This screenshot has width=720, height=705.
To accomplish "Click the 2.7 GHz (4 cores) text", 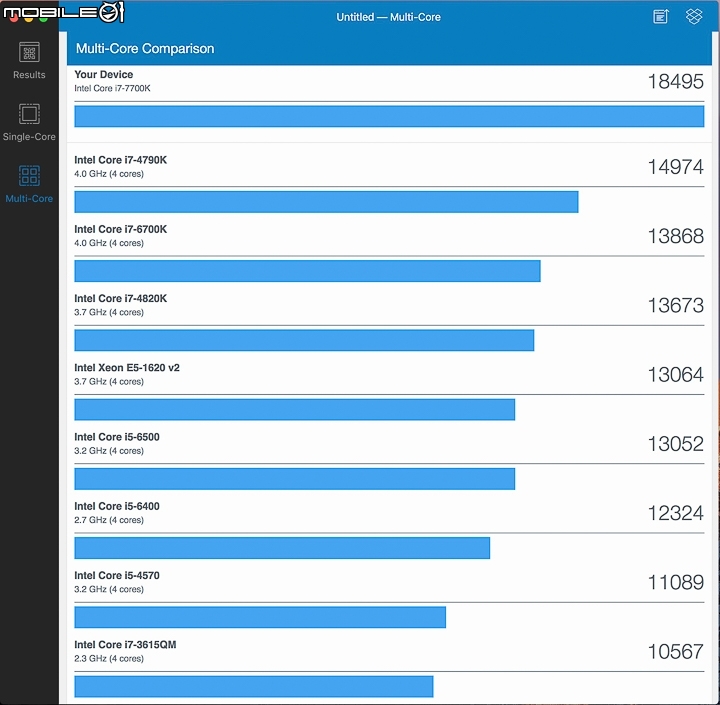I will pyautogui.click(x=109, y=520).
